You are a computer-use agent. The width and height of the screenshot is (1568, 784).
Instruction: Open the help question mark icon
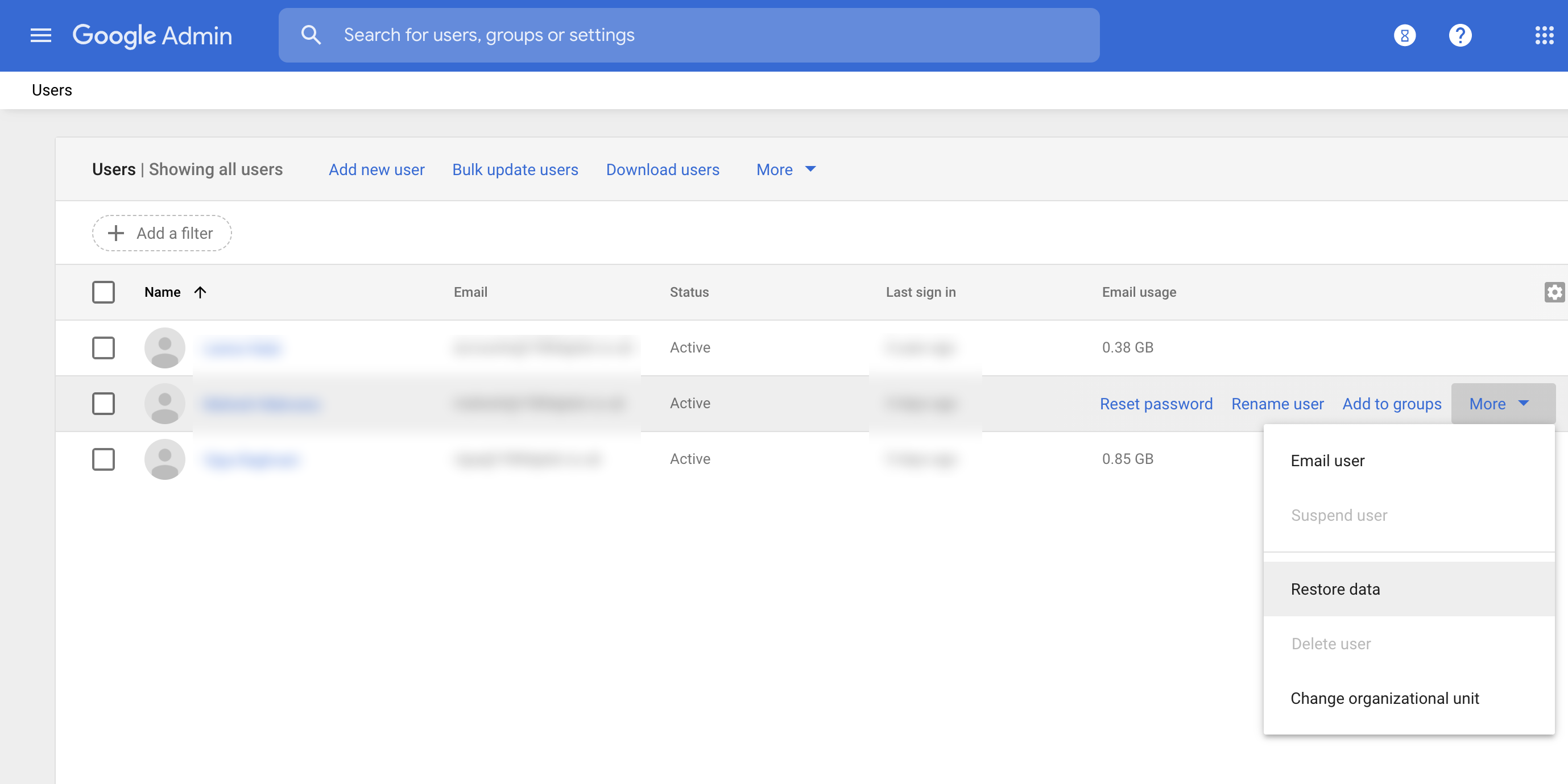pos(1459,35)
